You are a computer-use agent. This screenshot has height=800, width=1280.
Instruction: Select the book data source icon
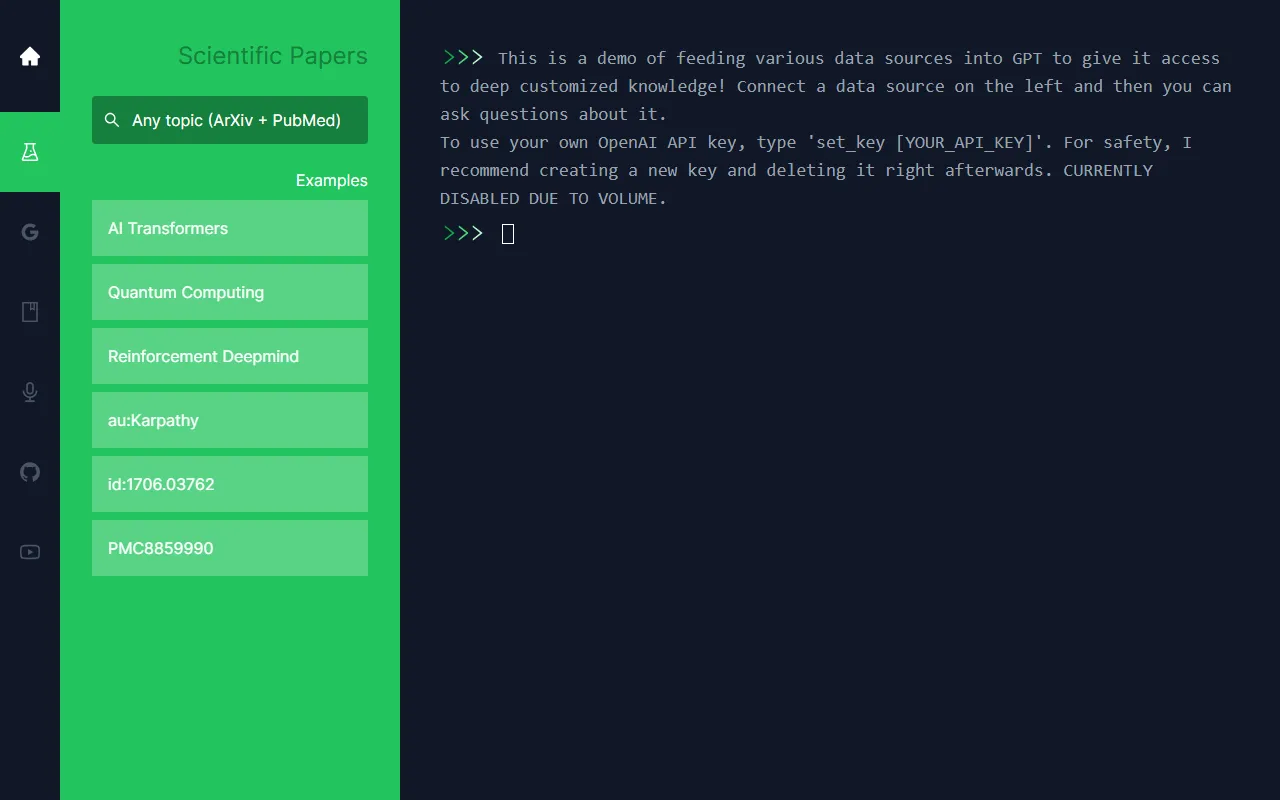[29, 311]
